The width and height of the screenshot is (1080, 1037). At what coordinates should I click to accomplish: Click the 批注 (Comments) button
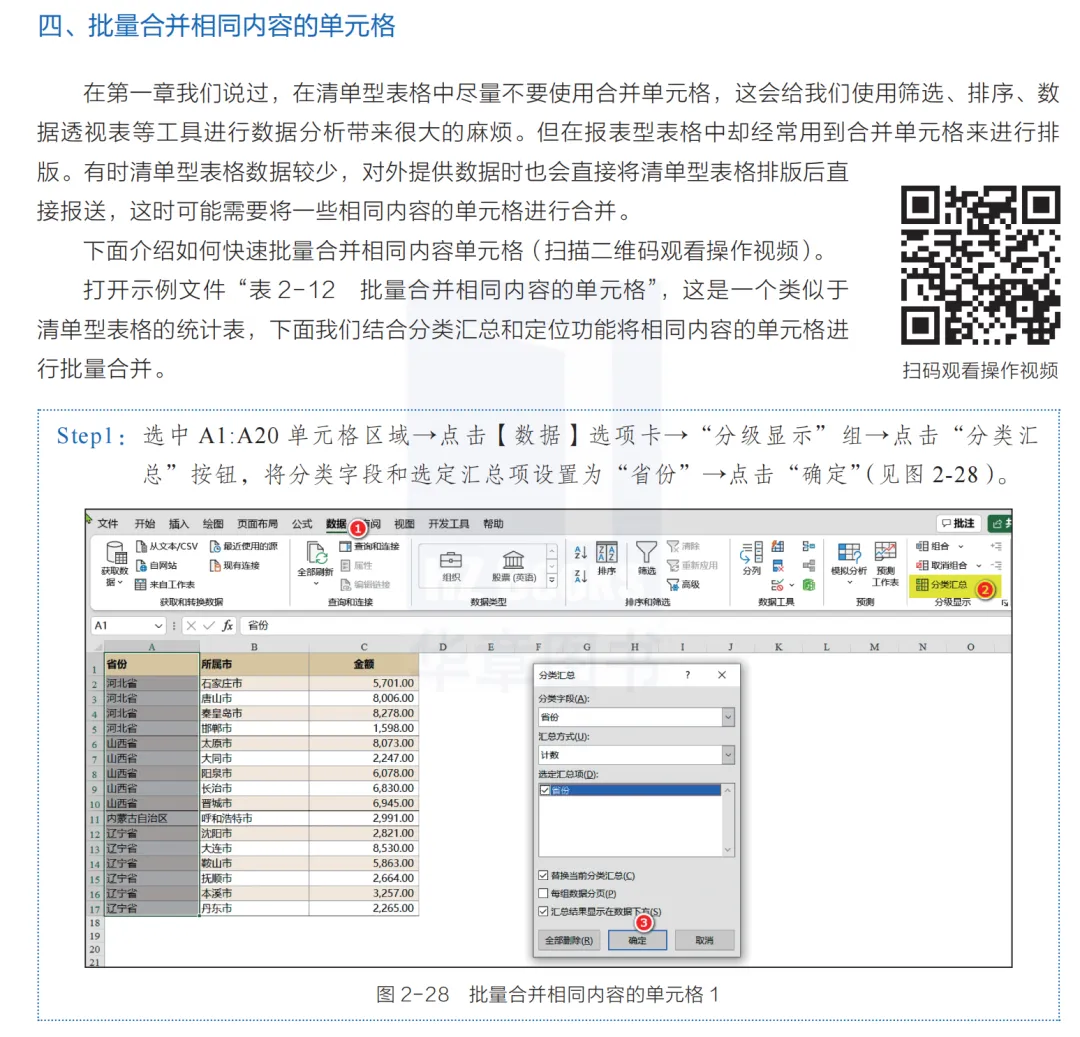[958, 524]
